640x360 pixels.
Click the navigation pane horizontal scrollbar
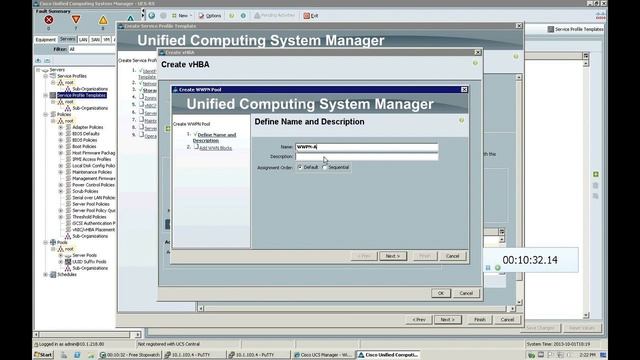[87, 334]
